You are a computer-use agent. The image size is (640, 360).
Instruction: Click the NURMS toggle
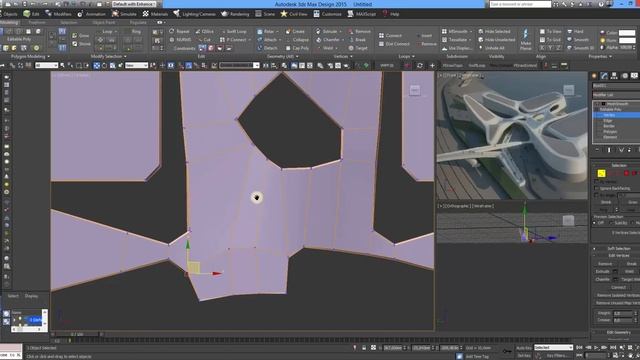pos(180,40)
